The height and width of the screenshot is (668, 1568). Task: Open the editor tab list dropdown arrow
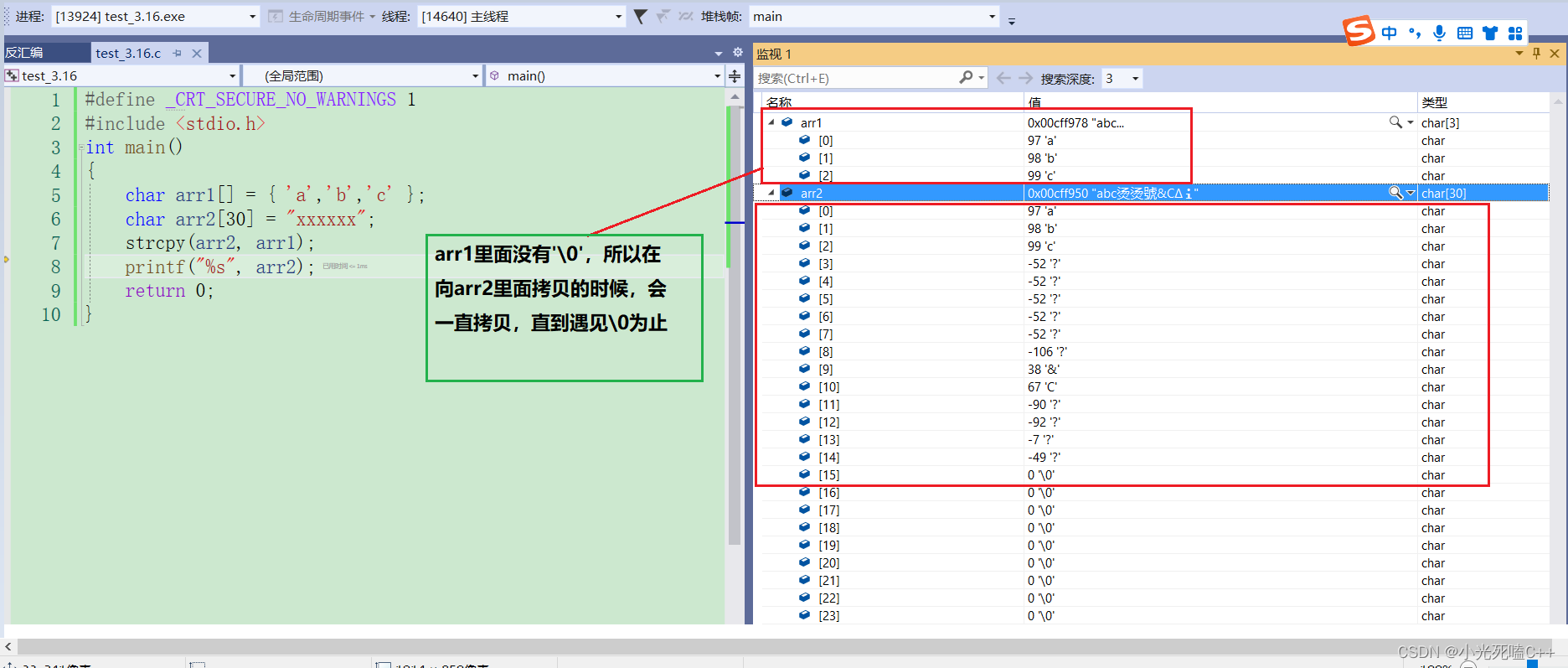(719, 53)
